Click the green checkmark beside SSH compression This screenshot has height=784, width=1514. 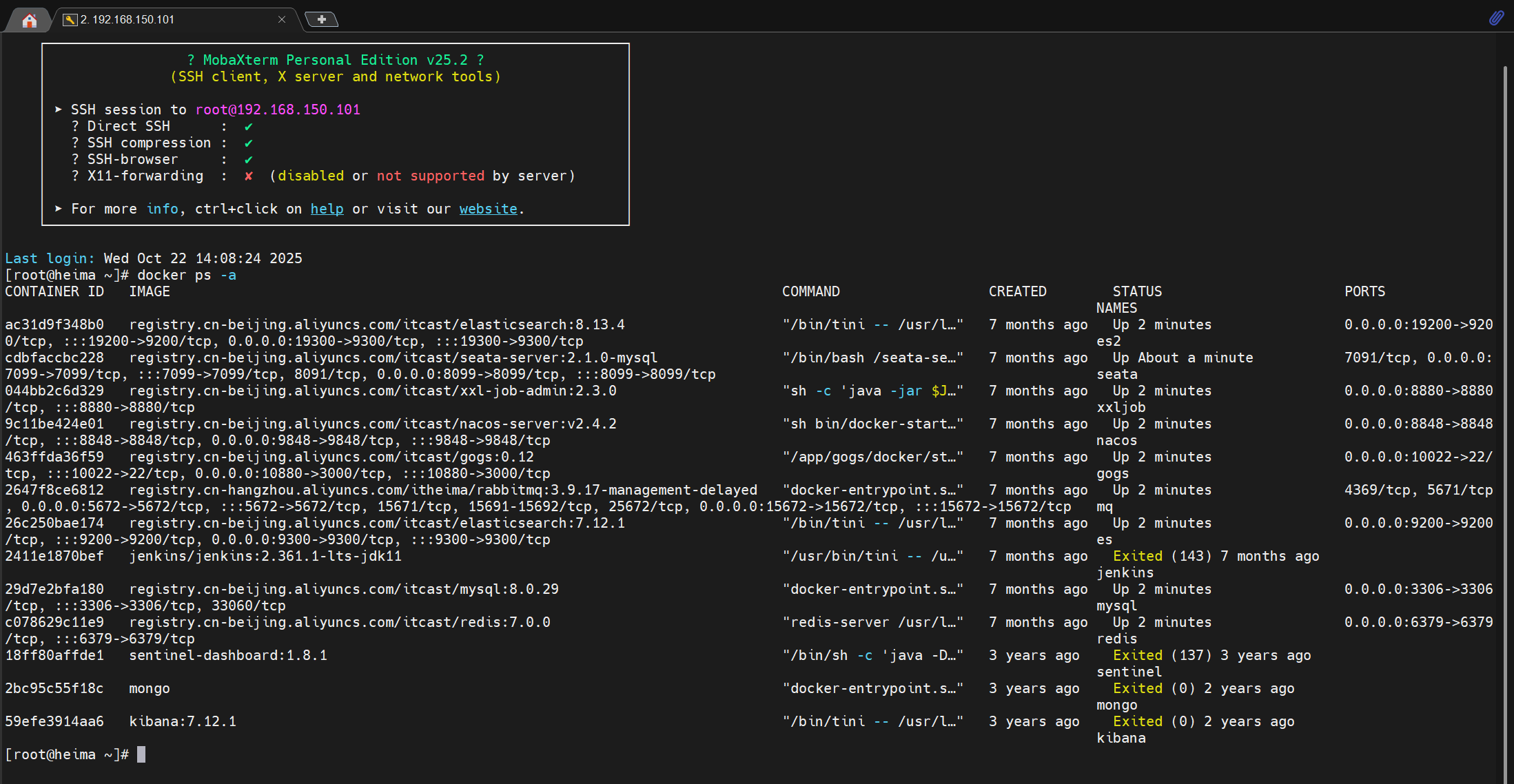pyautogui.click(x=249, y=143)
